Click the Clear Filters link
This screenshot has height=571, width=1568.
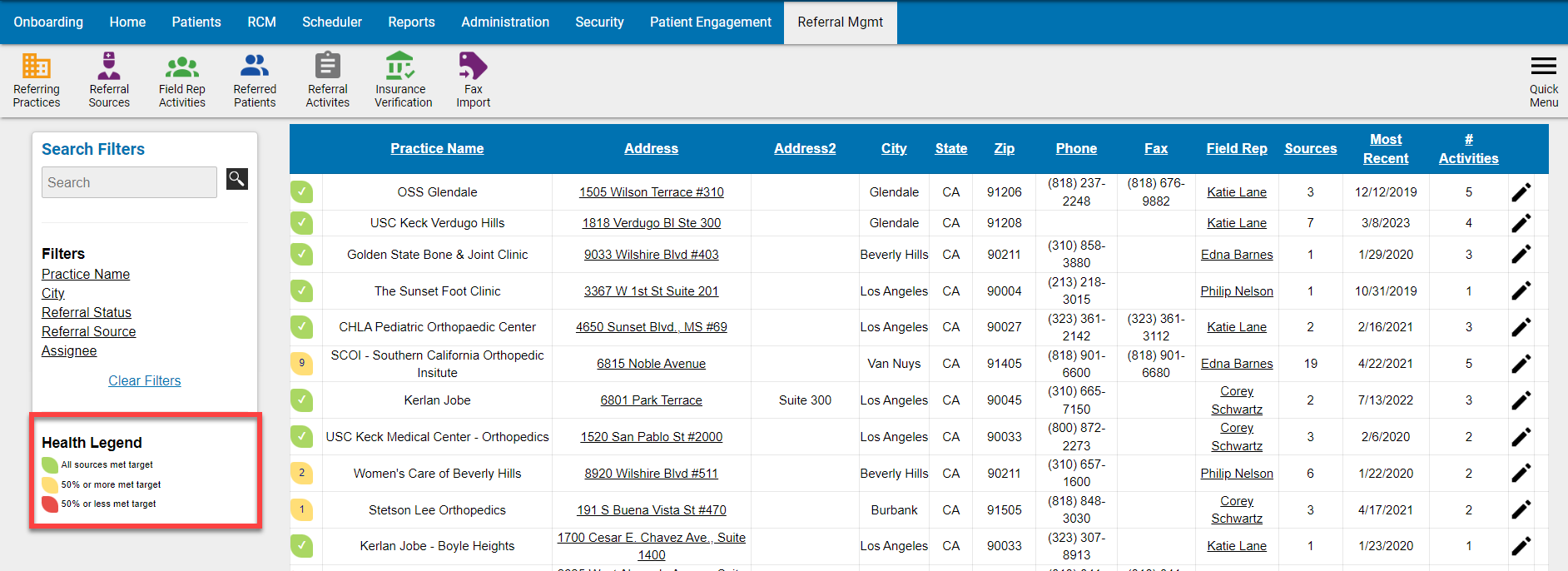click(144, 380)
